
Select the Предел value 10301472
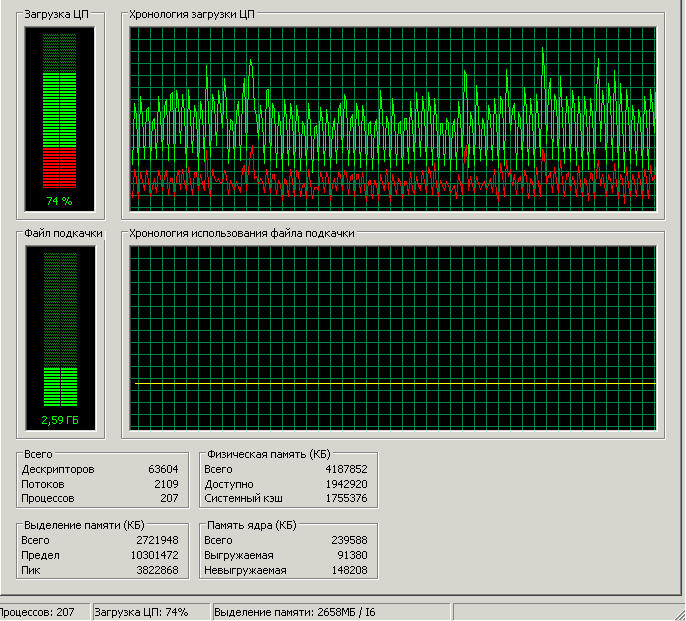pyautogui.click(x=155, y=555)
